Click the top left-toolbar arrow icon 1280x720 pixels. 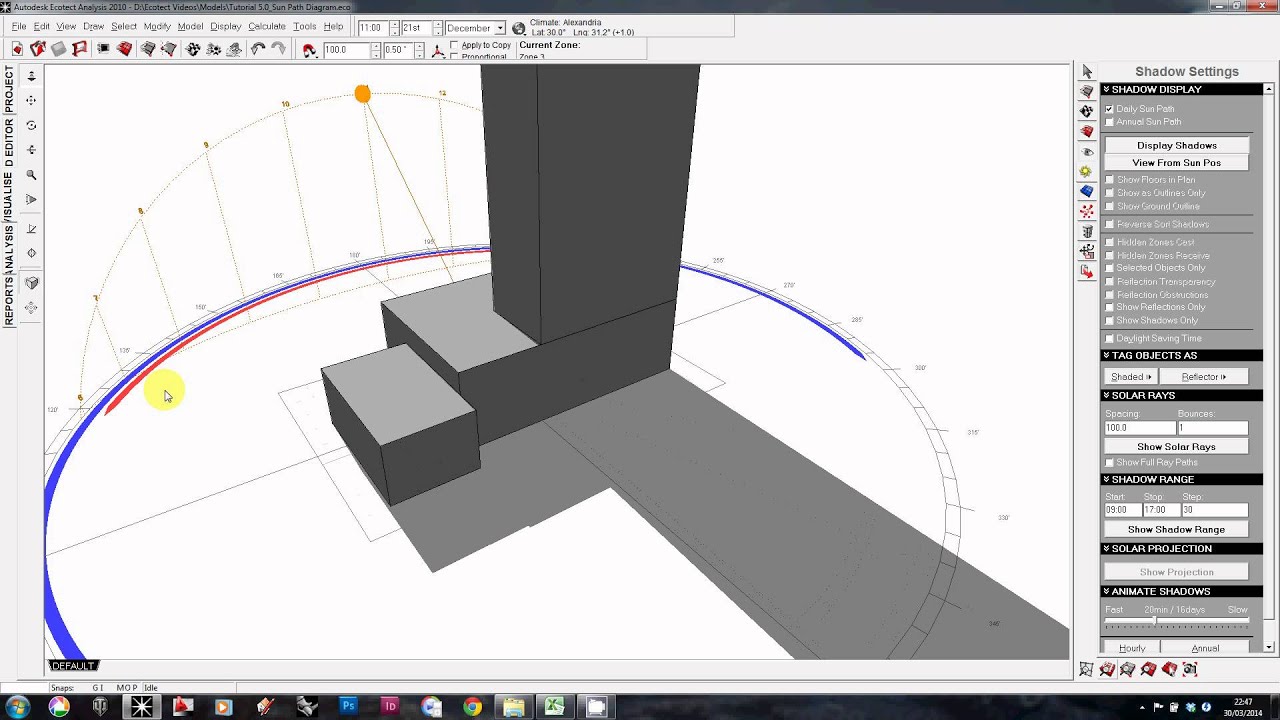tap(31, 76)
